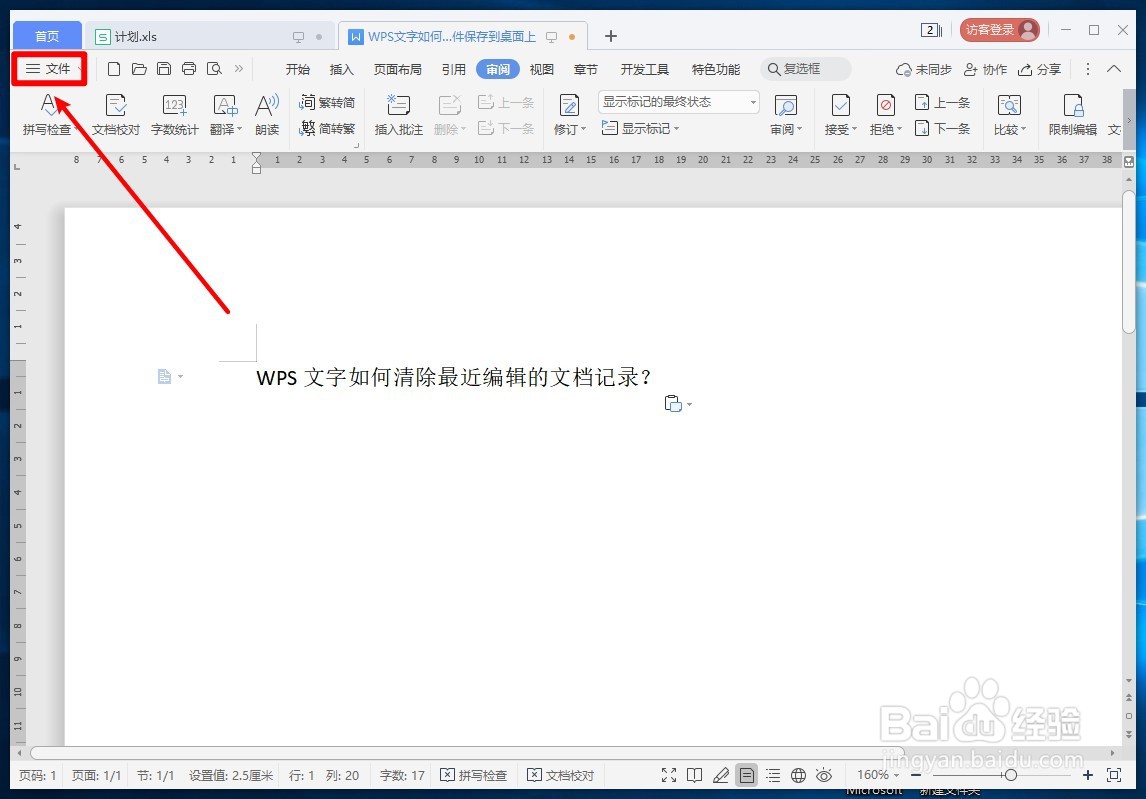Screen dimensions: 1146x799
Task: Open the 显示标记的最终状态 combo box
Action: click(678, 102)
